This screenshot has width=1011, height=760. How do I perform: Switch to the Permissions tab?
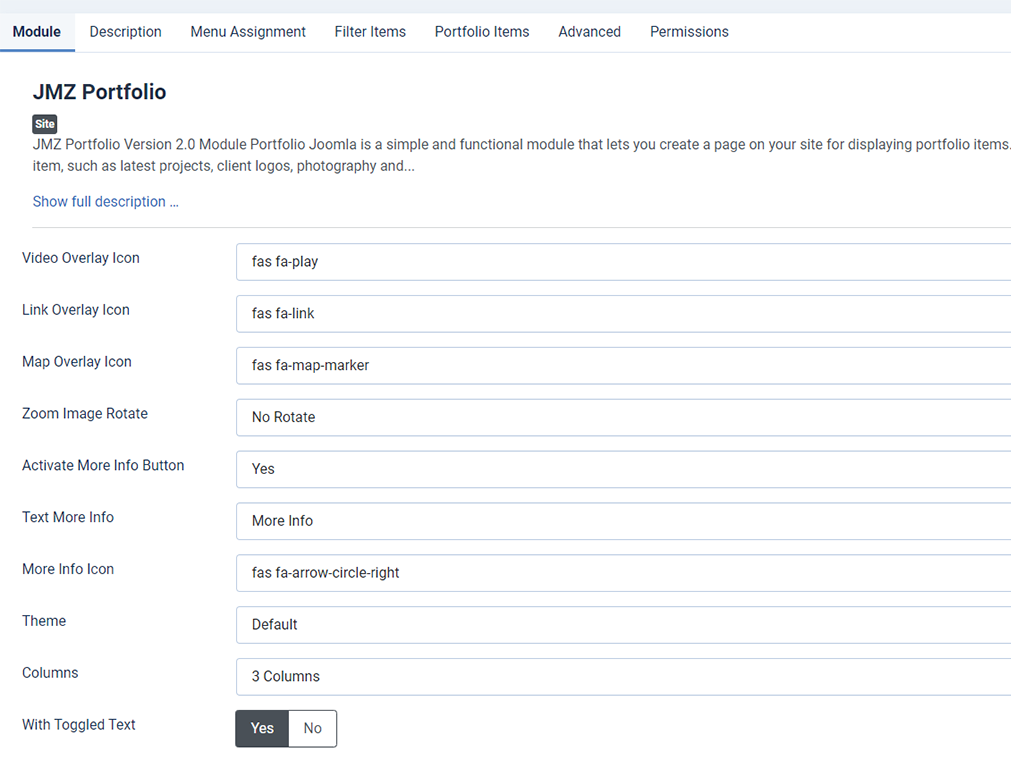point(689,32)
